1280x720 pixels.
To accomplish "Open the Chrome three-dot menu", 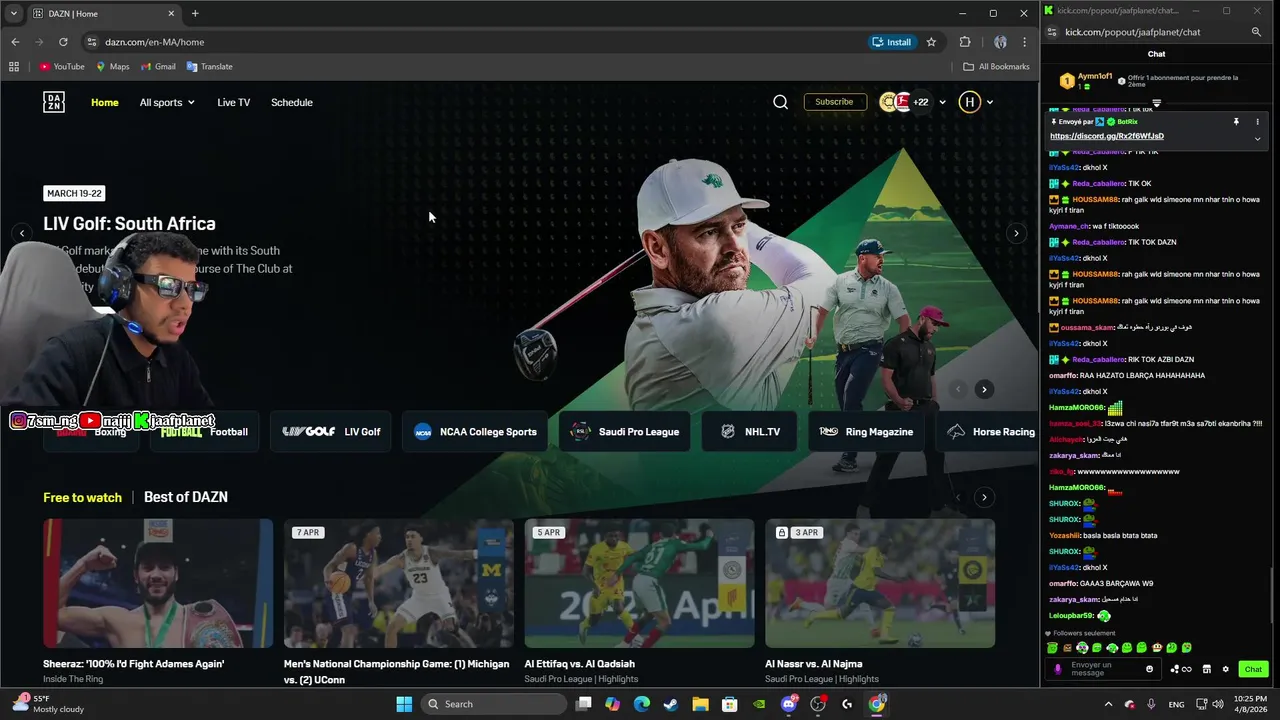I will tap(1024, 42).
